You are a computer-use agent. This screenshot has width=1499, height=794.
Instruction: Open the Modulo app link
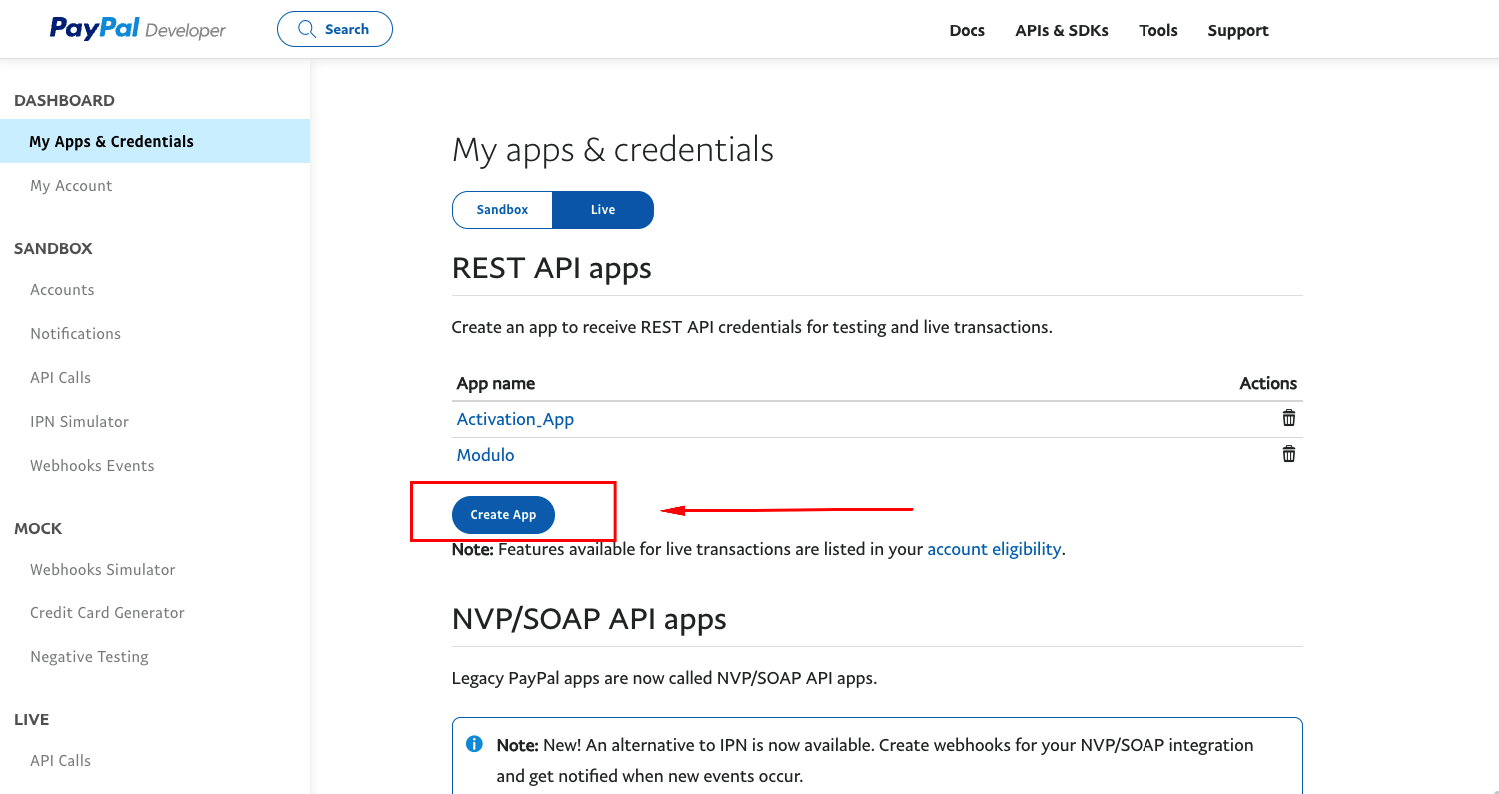point(485,455)
